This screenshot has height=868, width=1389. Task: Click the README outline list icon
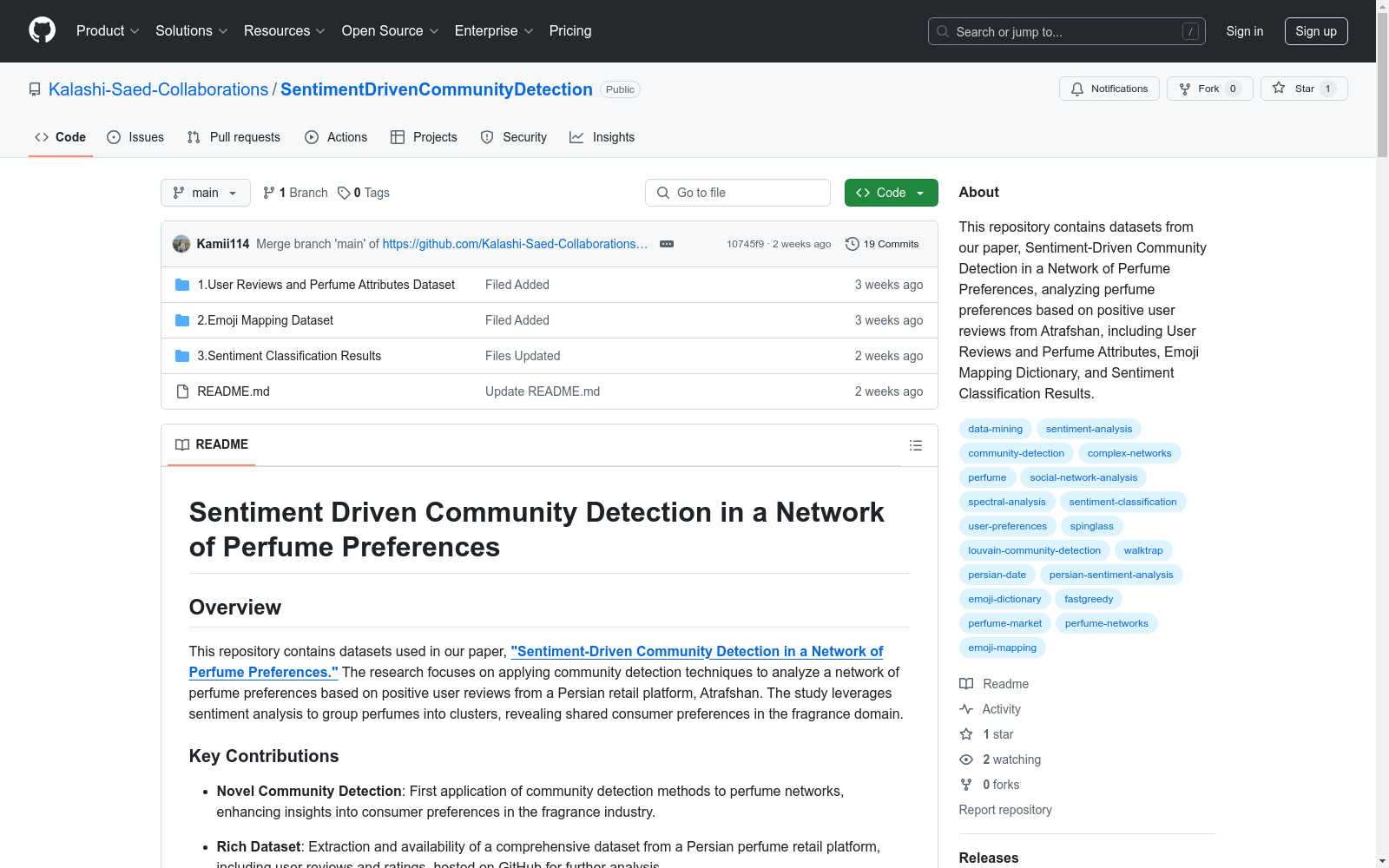[x=915, y=445]
